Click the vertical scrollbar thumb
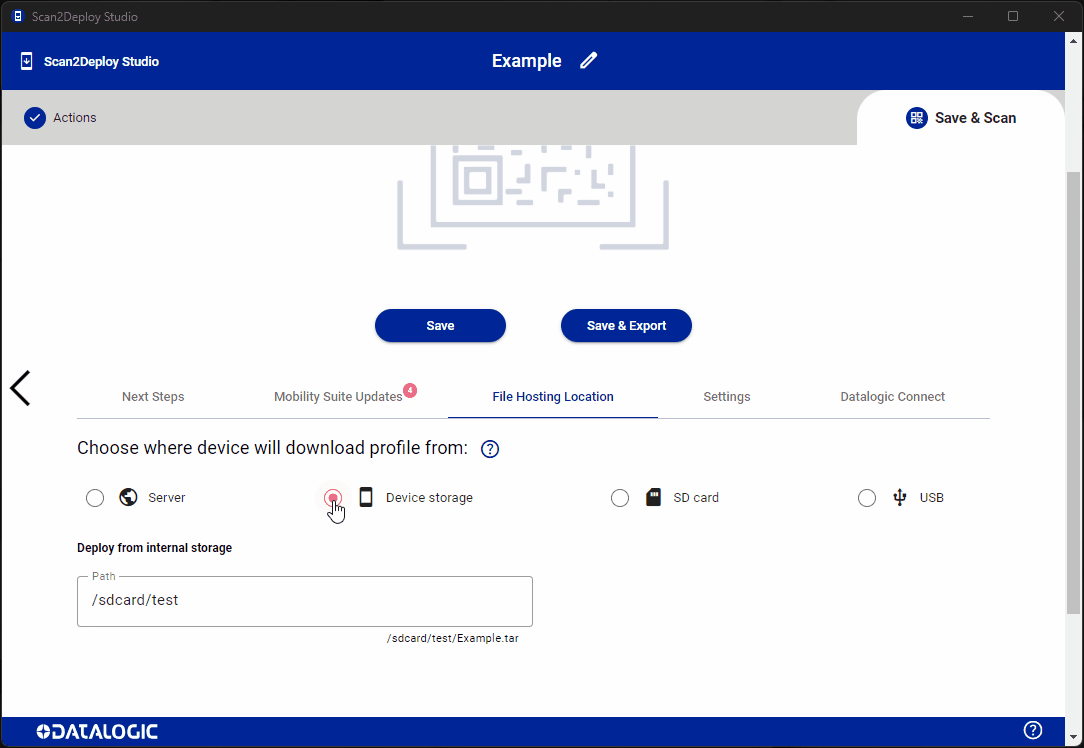This screenshot has width=1084, height=748. (x=1073, y=393)
